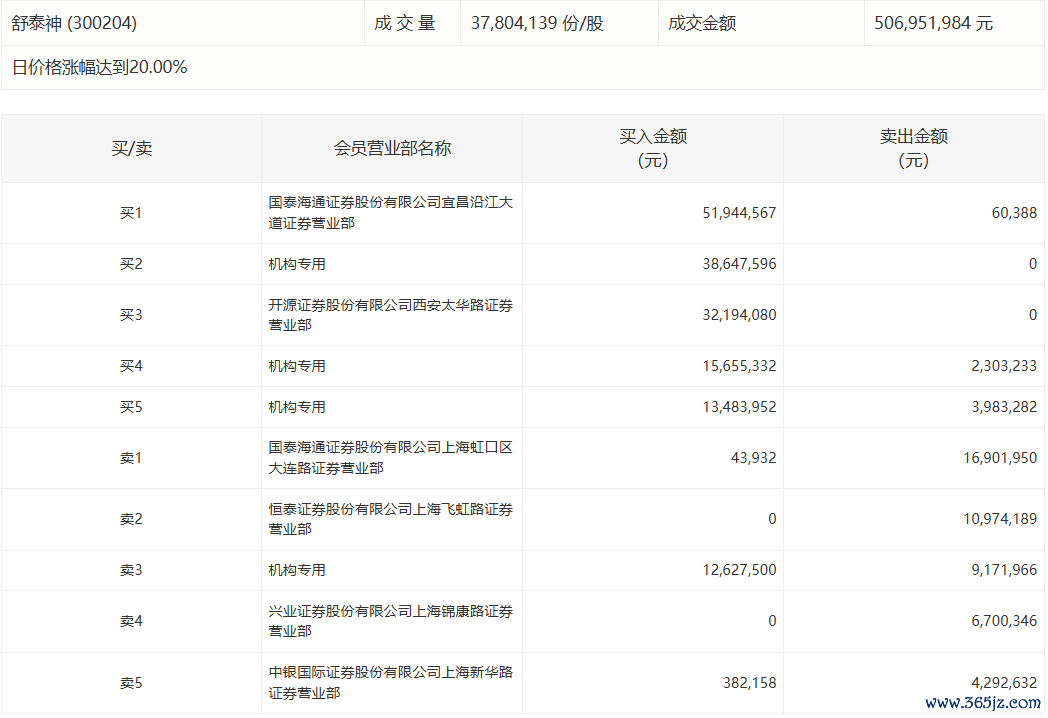Click the volume value 37,804,139 份/股
Viewport: 1048px width, 718px height.
(537, 23)
